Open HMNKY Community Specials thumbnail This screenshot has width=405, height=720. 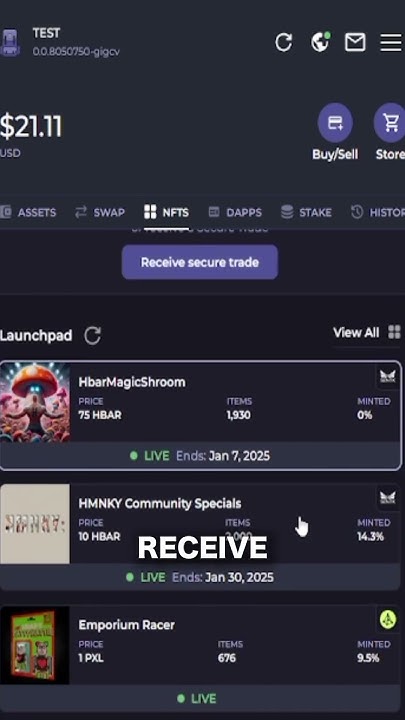(35, 524)
